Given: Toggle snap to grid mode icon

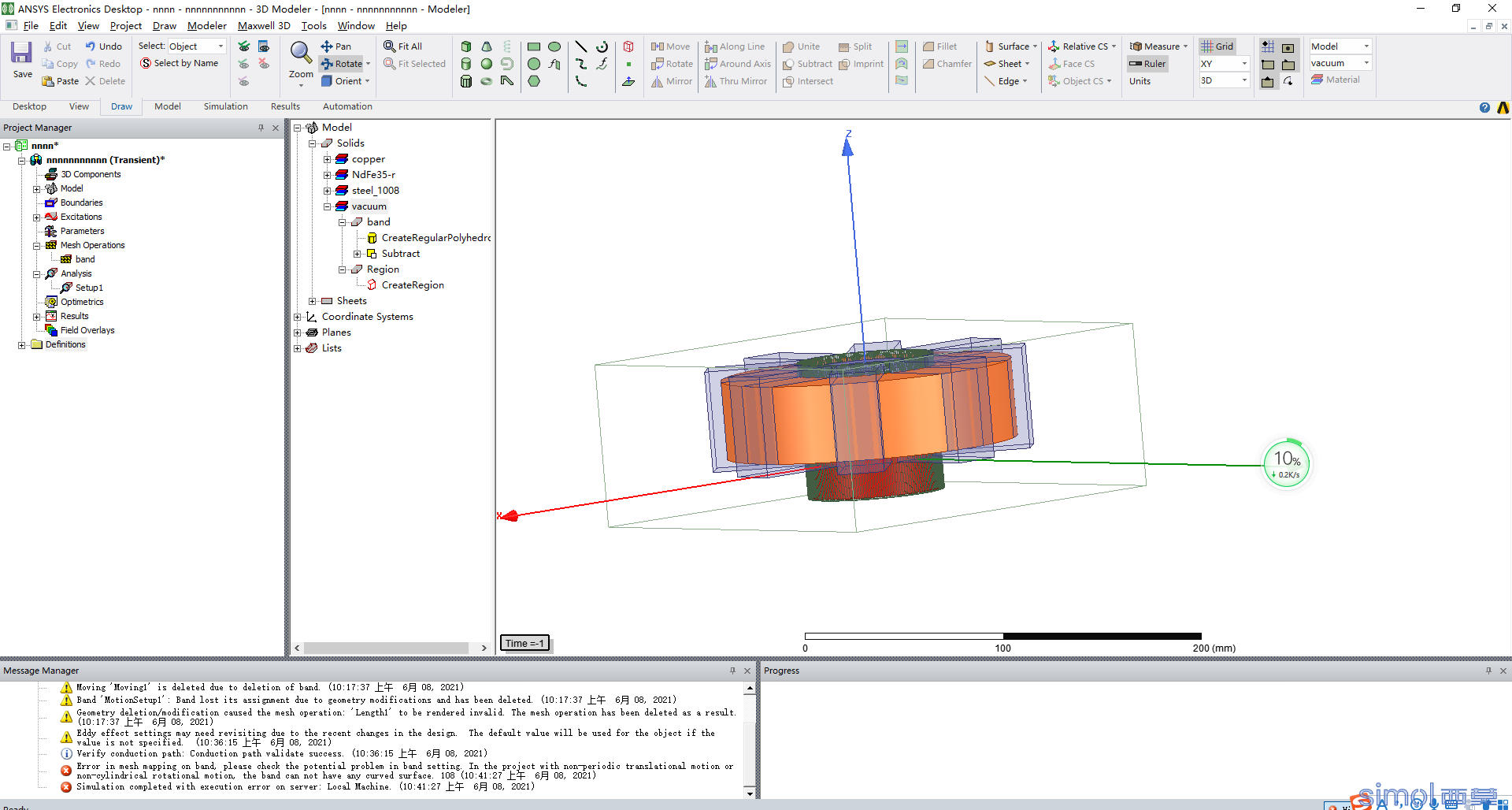Looking at the screenshot, I should [x=1268, y=46].
